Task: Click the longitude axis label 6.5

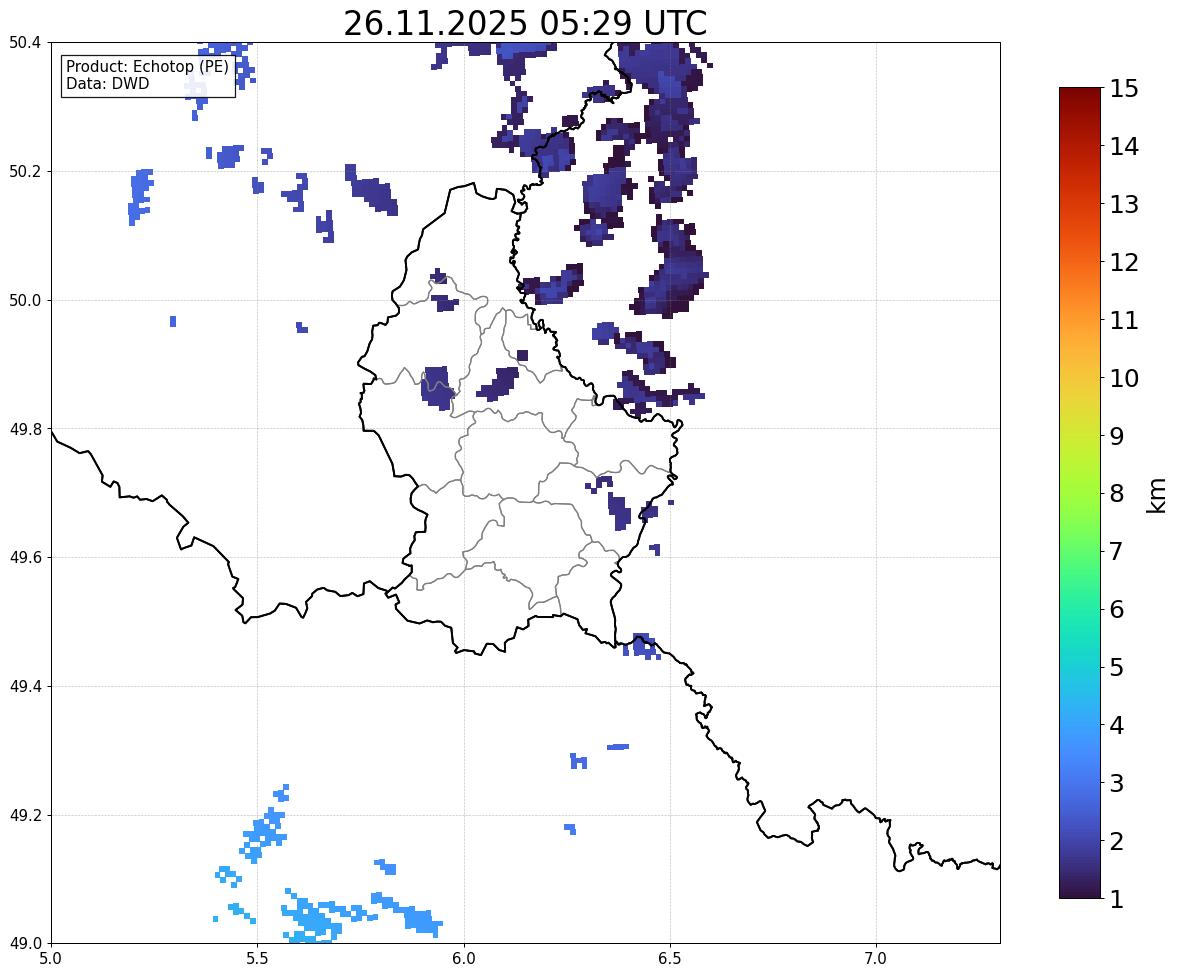Action: pos(670,959)
